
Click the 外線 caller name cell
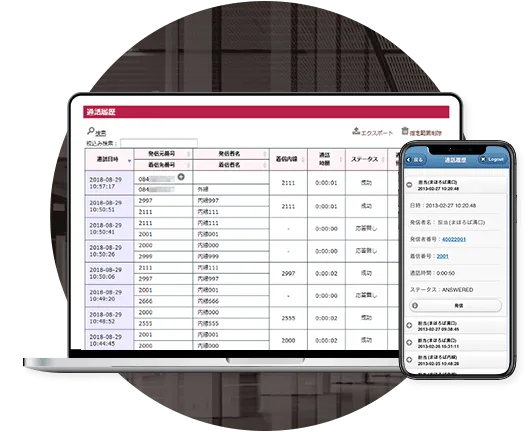[x=231, y=190]
